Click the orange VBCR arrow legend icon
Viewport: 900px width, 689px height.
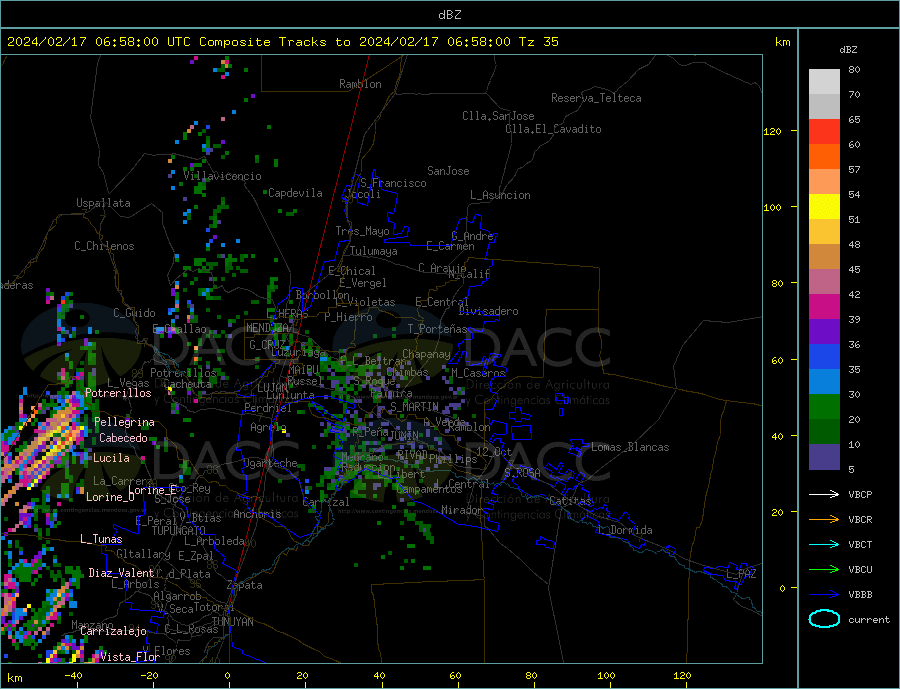coord(824,520)
